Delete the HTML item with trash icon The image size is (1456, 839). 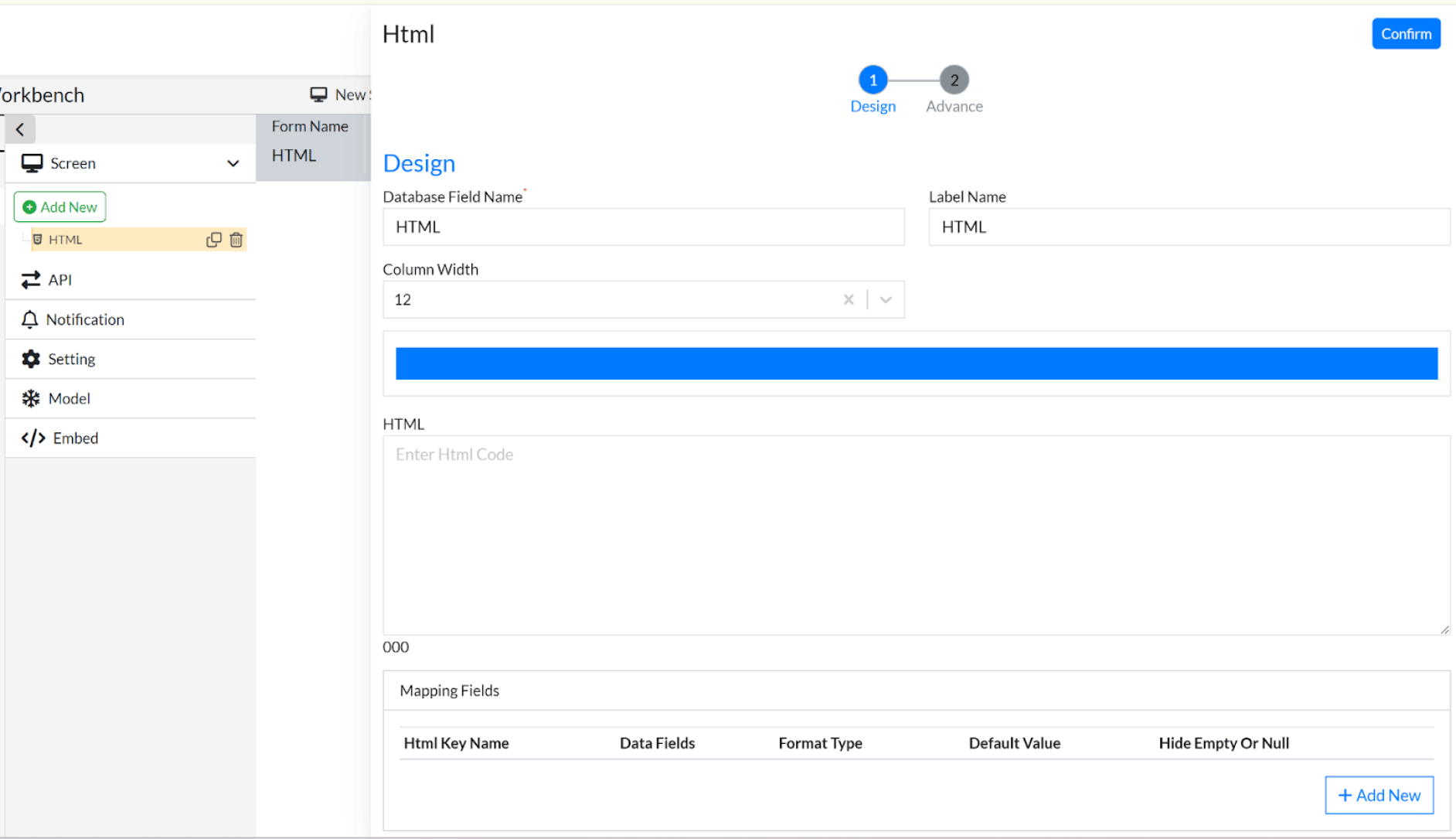pyautogui.click(x=236, y=240)
